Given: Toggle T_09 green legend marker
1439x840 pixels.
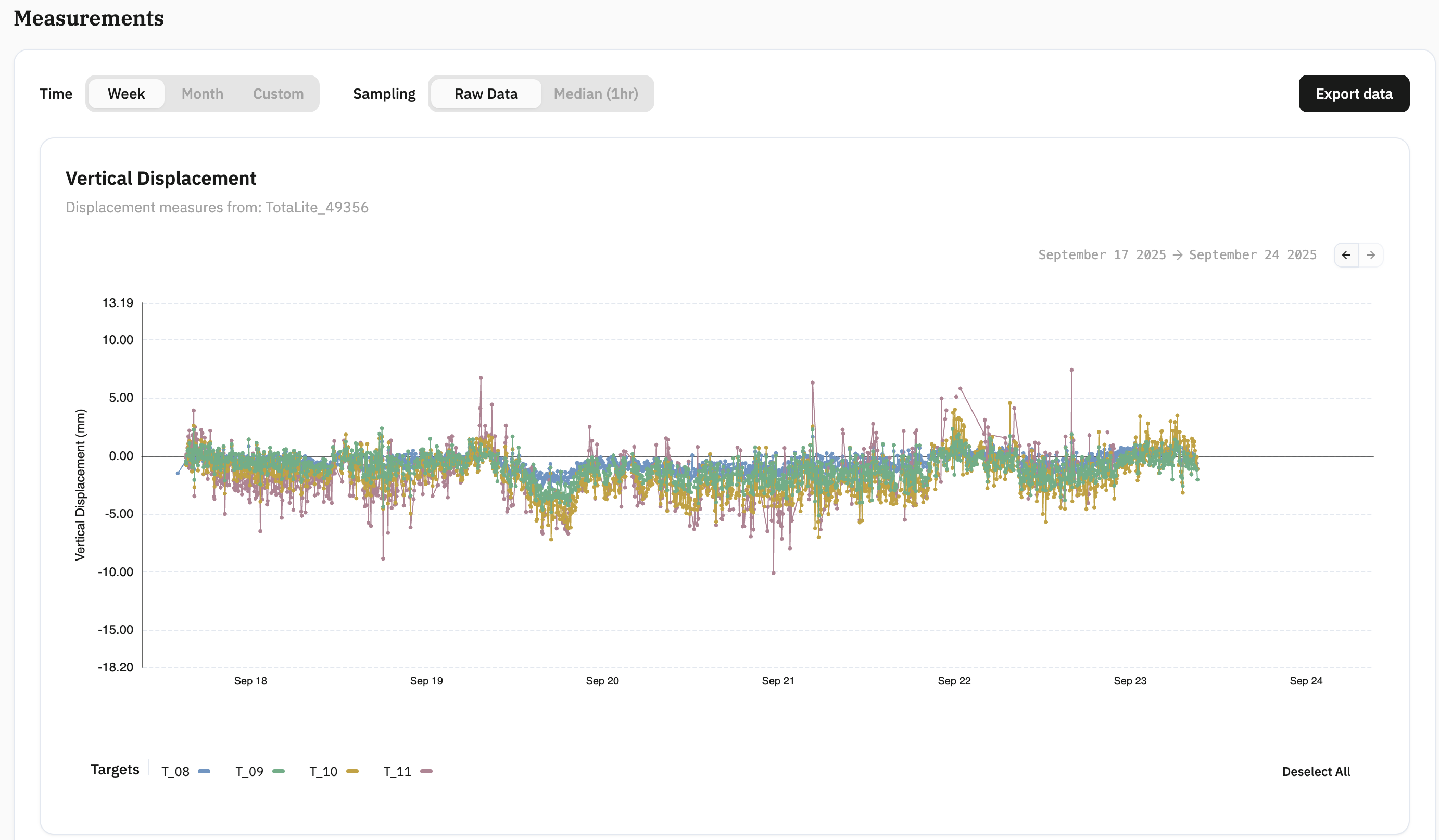Looking at the screenshot, I should [x=278, y=771].
